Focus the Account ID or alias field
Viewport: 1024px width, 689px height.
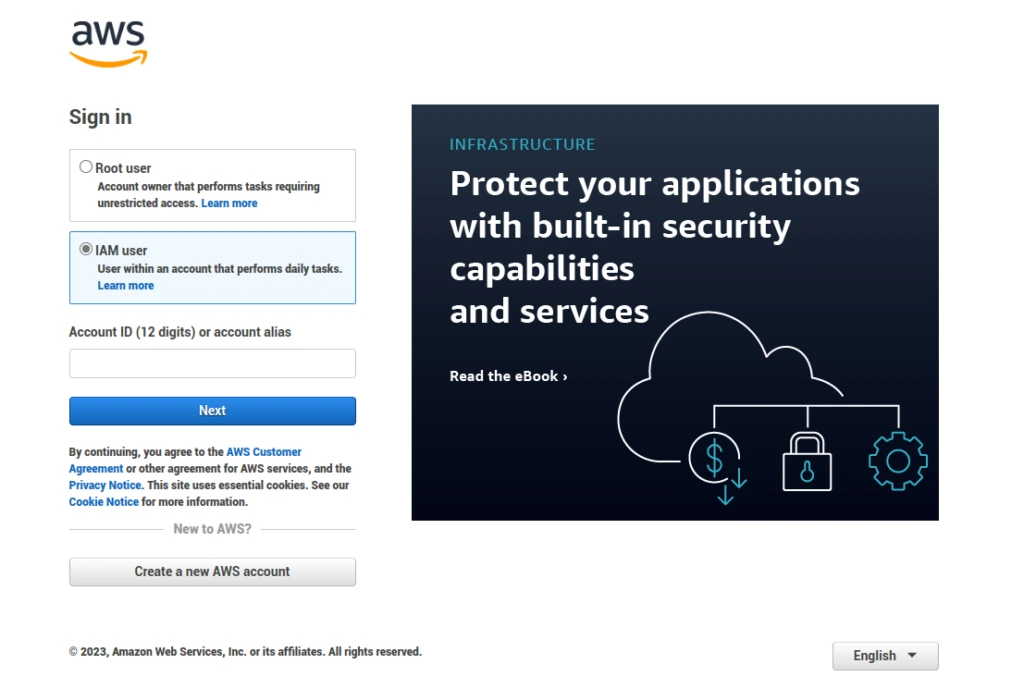[212, 363]
